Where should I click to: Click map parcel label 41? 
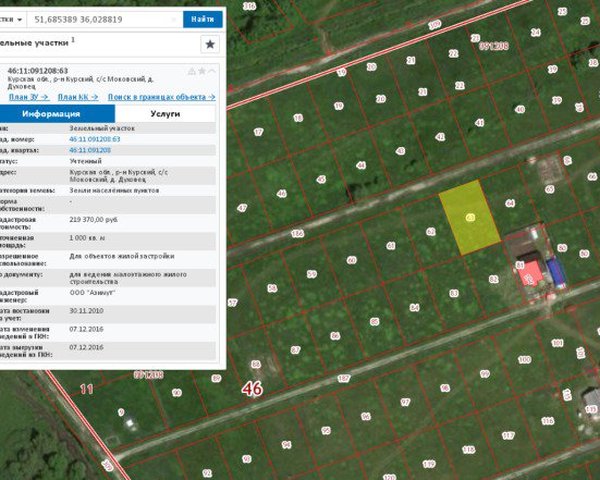[x=479, y=123]
